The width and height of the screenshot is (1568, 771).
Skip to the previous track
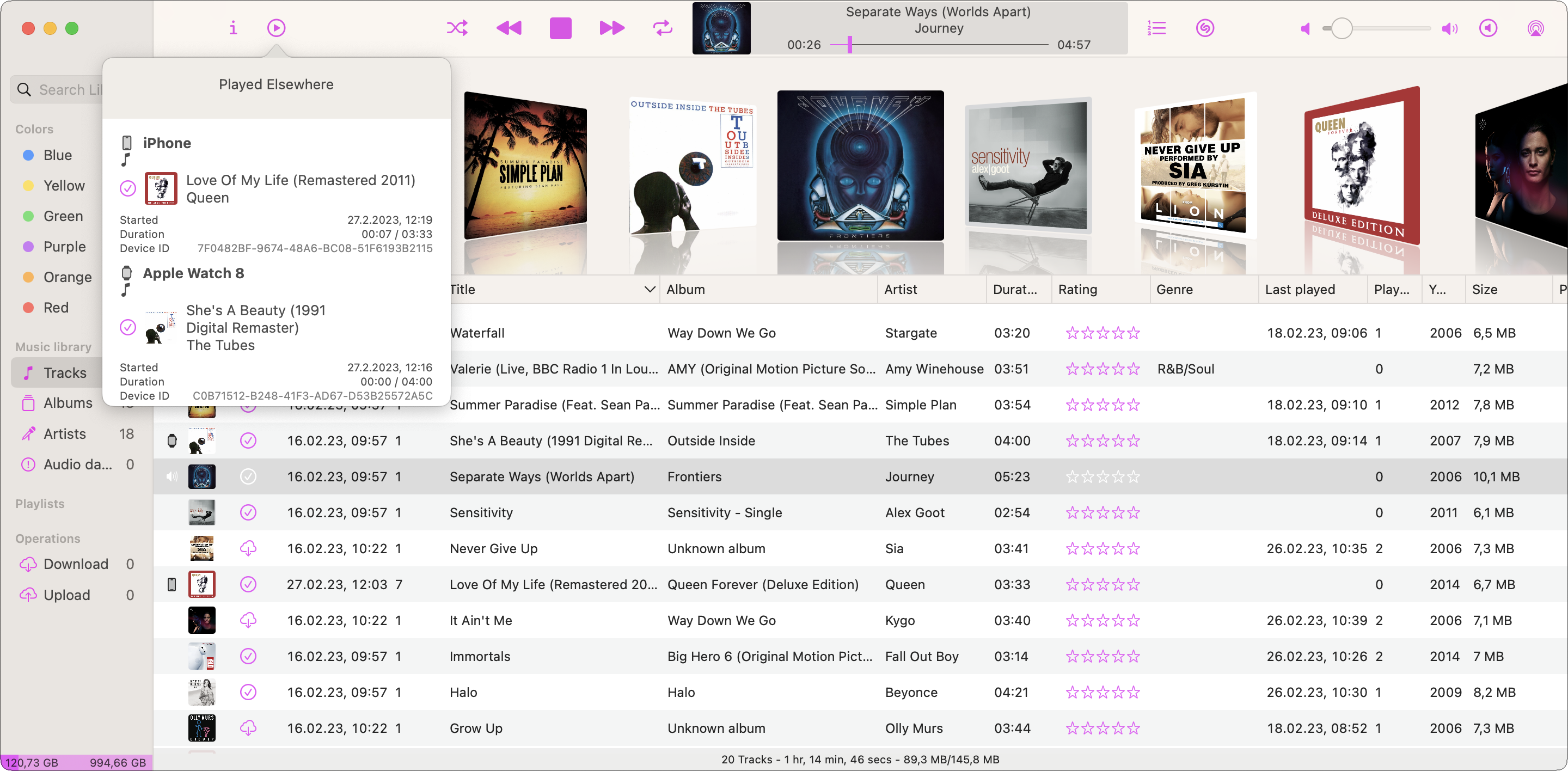coord(509,28)
